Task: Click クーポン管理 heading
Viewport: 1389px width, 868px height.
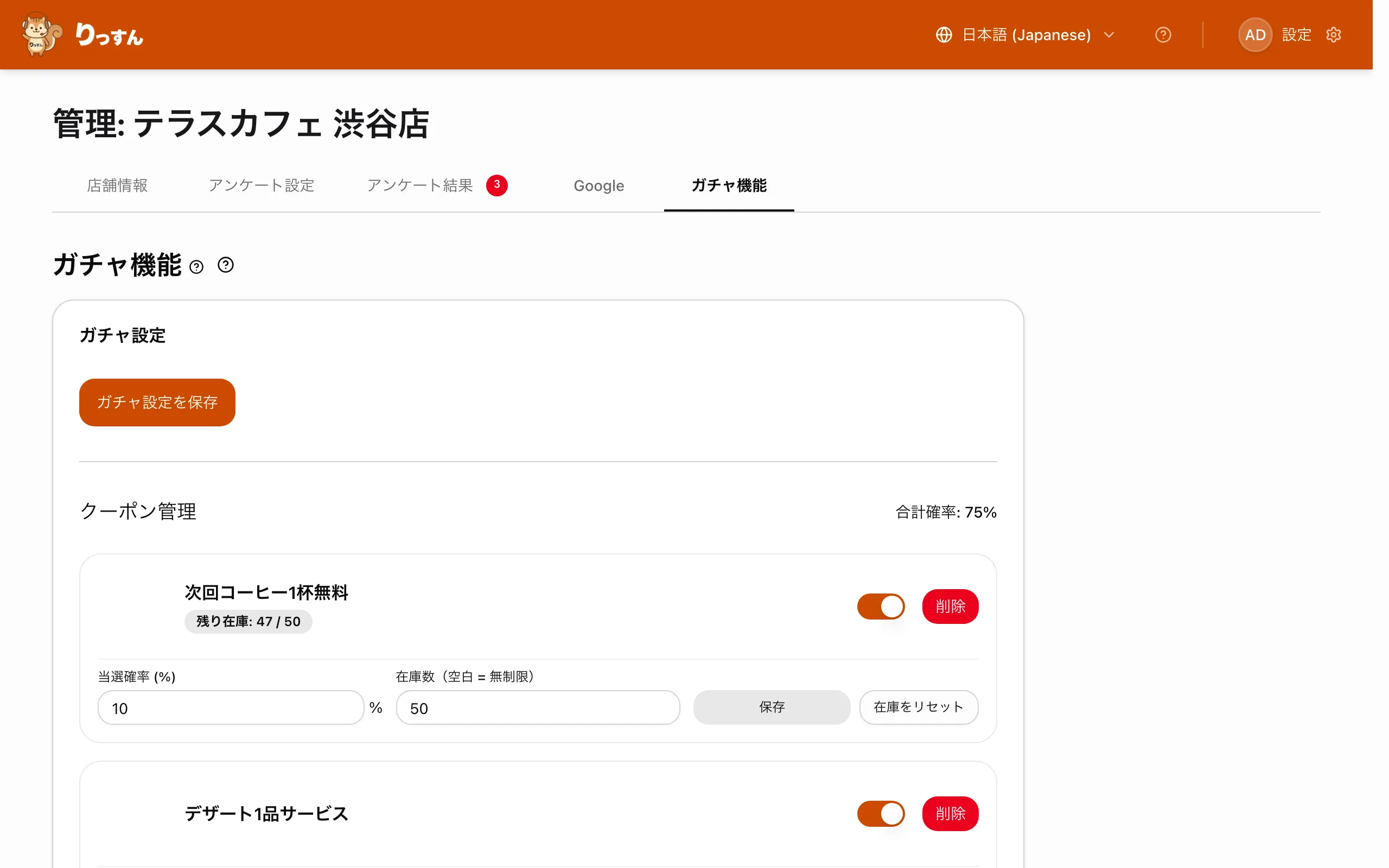Action: (138, 511)
